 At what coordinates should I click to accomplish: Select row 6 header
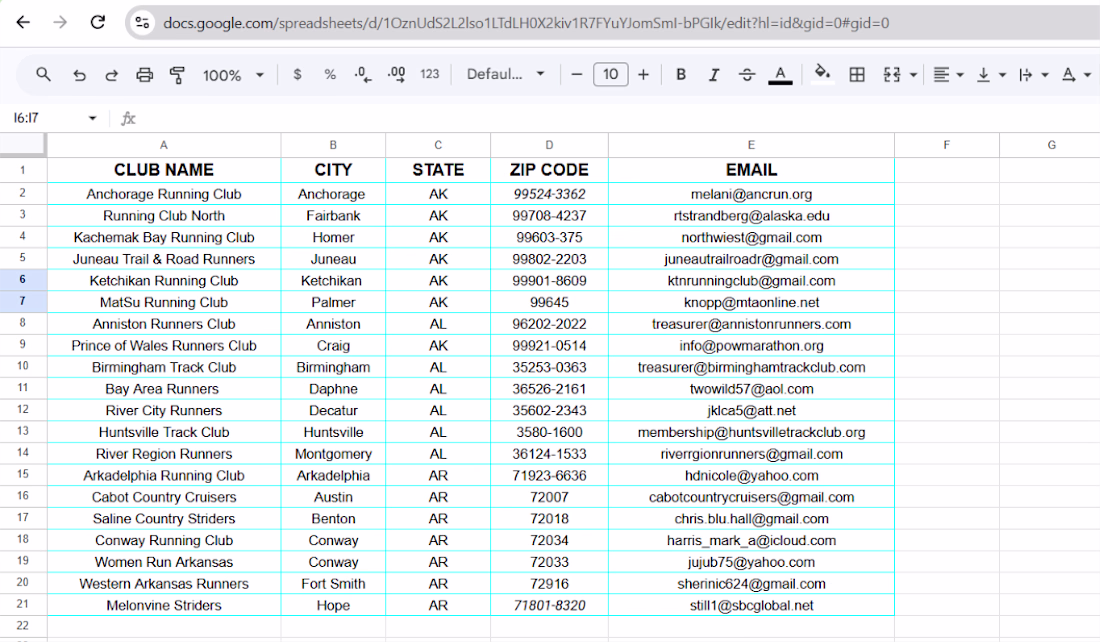[22, 280]
